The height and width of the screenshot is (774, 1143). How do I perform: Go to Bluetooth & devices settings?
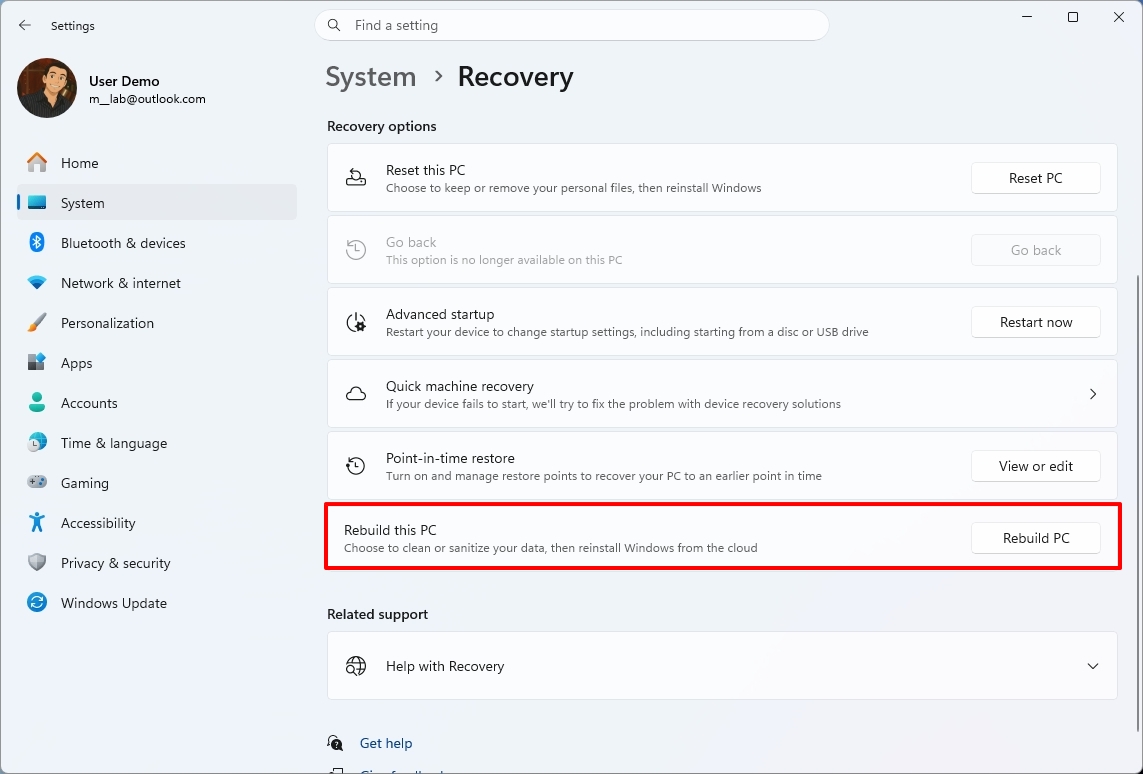pos(157,243)
